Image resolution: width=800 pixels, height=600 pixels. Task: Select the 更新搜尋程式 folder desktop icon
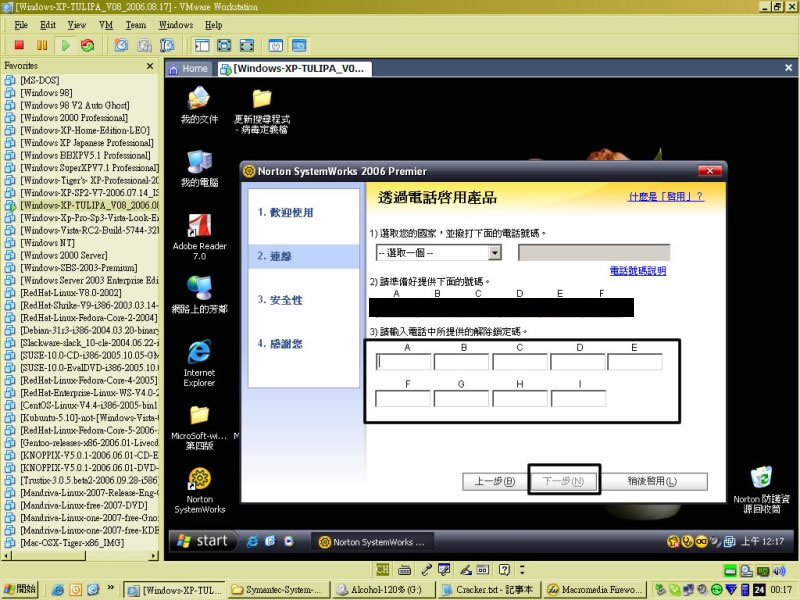262,111
